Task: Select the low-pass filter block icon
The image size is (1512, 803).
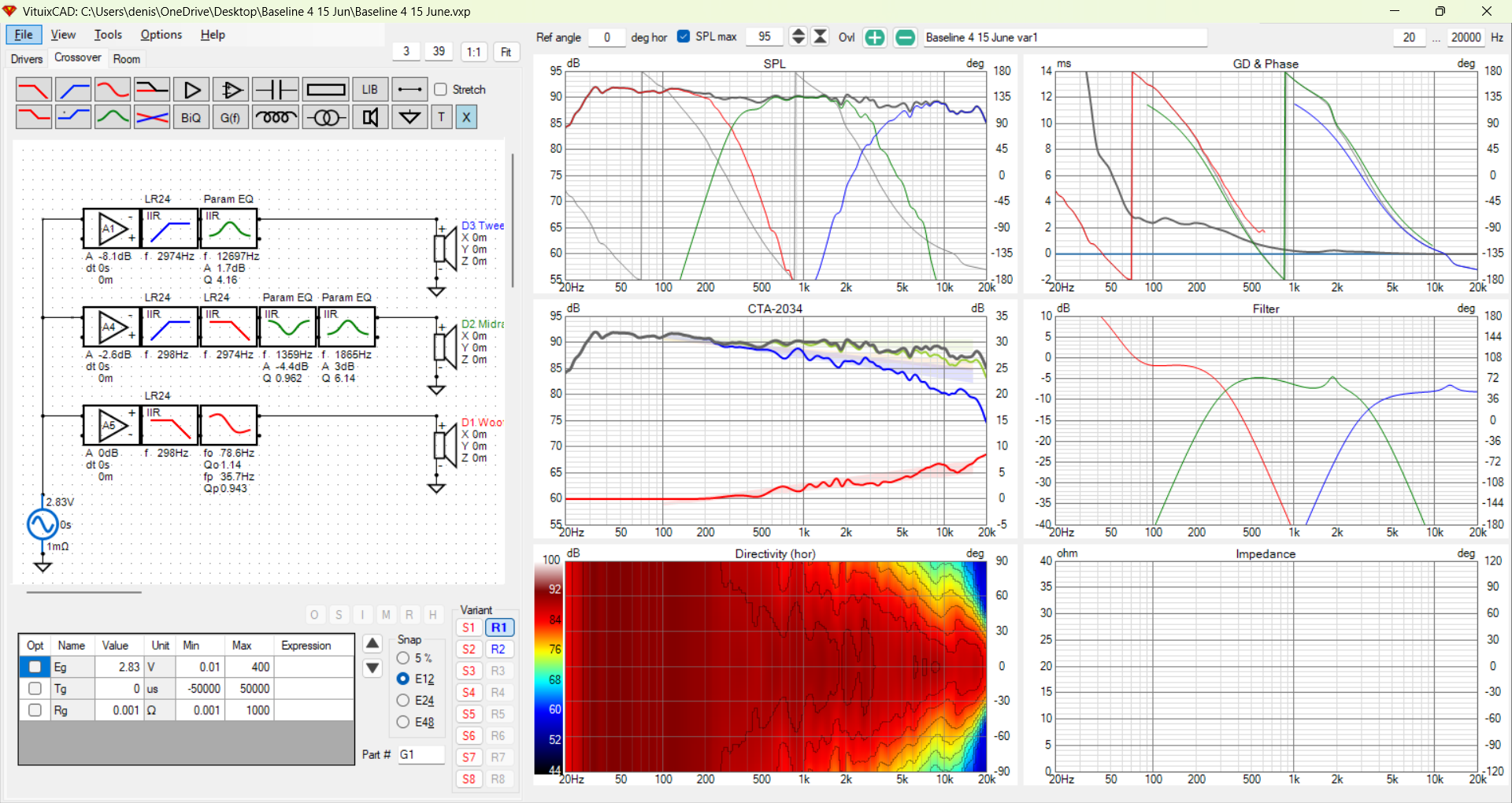Action: coord(33,90)
